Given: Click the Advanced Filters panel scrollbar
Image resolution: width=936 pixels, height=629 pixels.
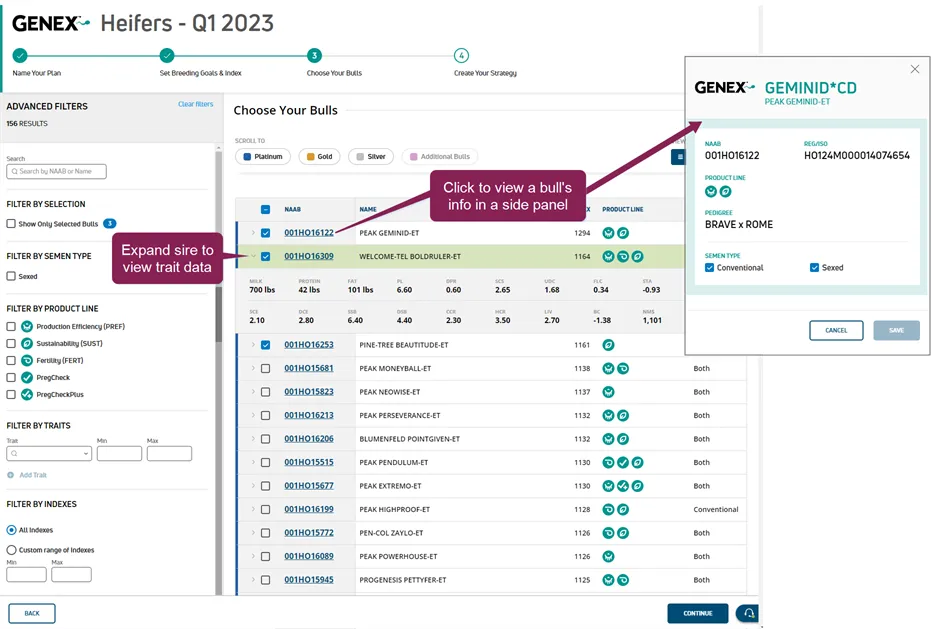Looking at the screenshot, I should click(218, 369).
